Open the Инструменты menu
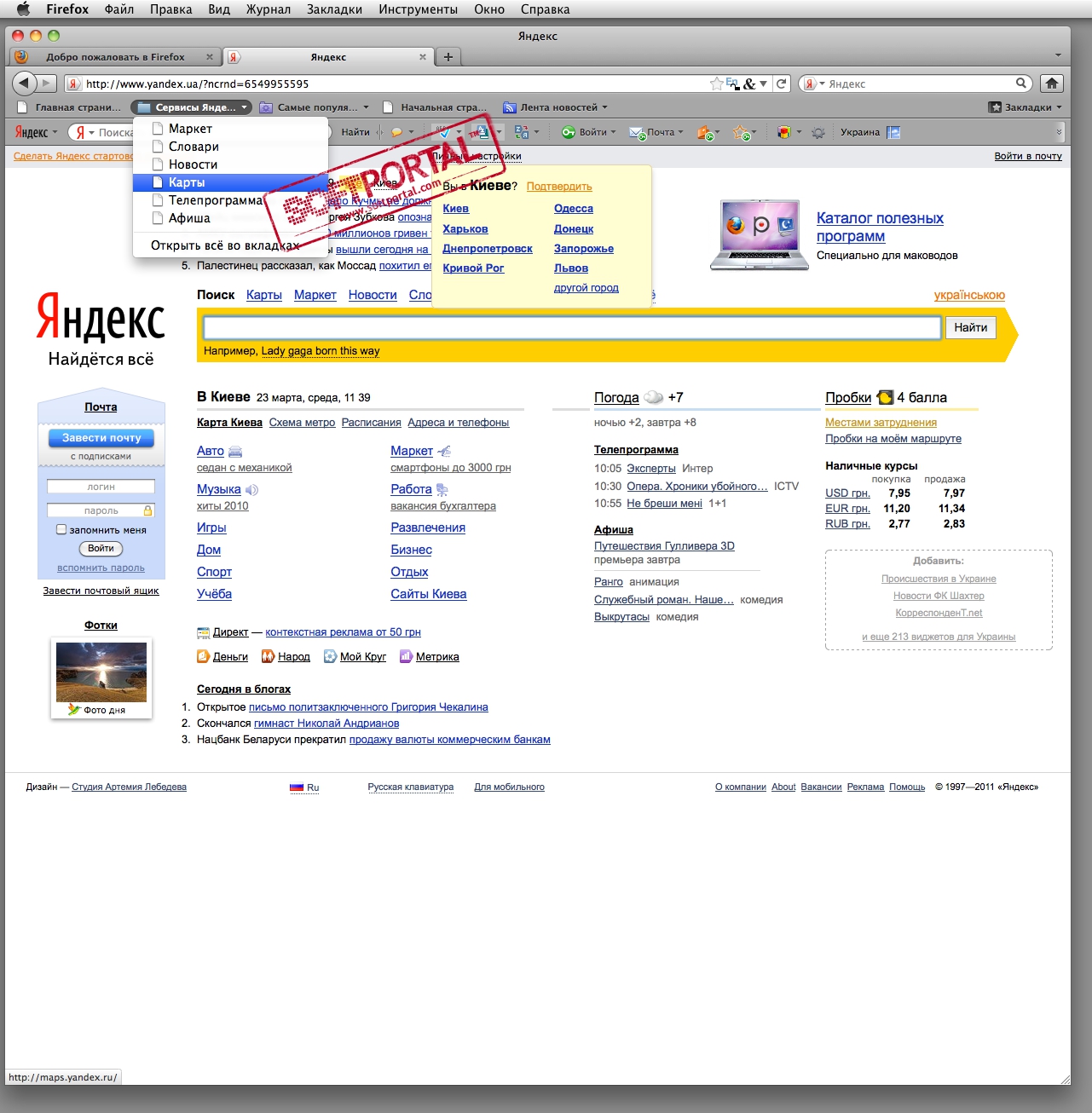 point(418,9)
